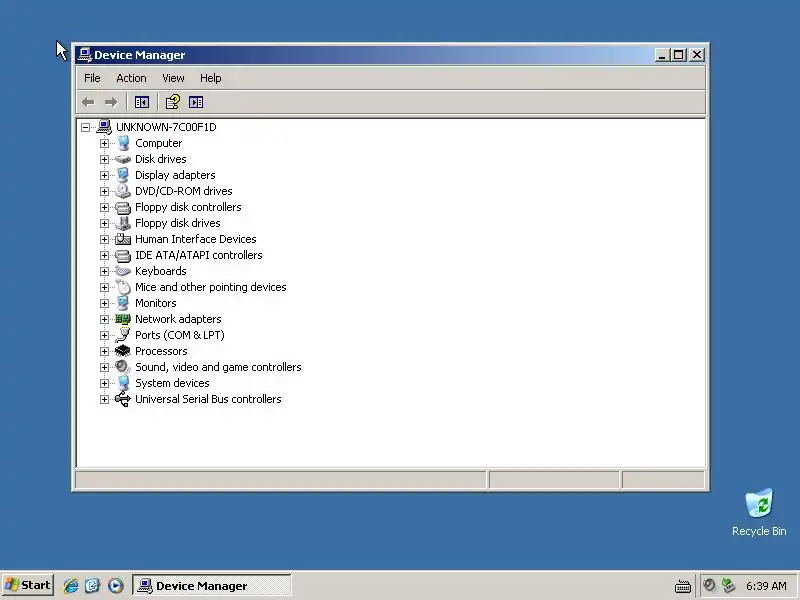Expand the Keyboards node

(105, 271)
